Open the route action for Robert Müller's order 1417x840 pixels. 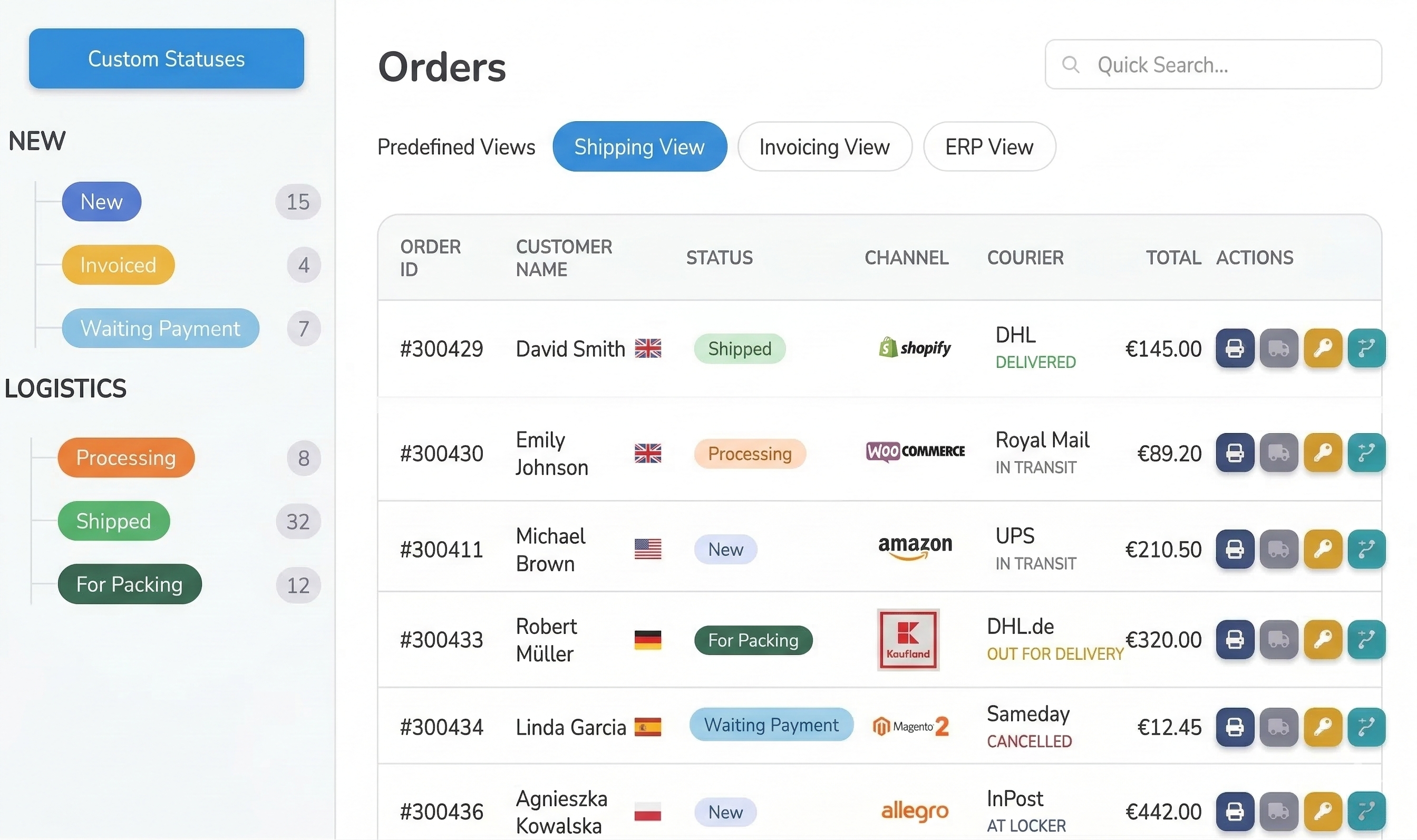pos(1366,640)
